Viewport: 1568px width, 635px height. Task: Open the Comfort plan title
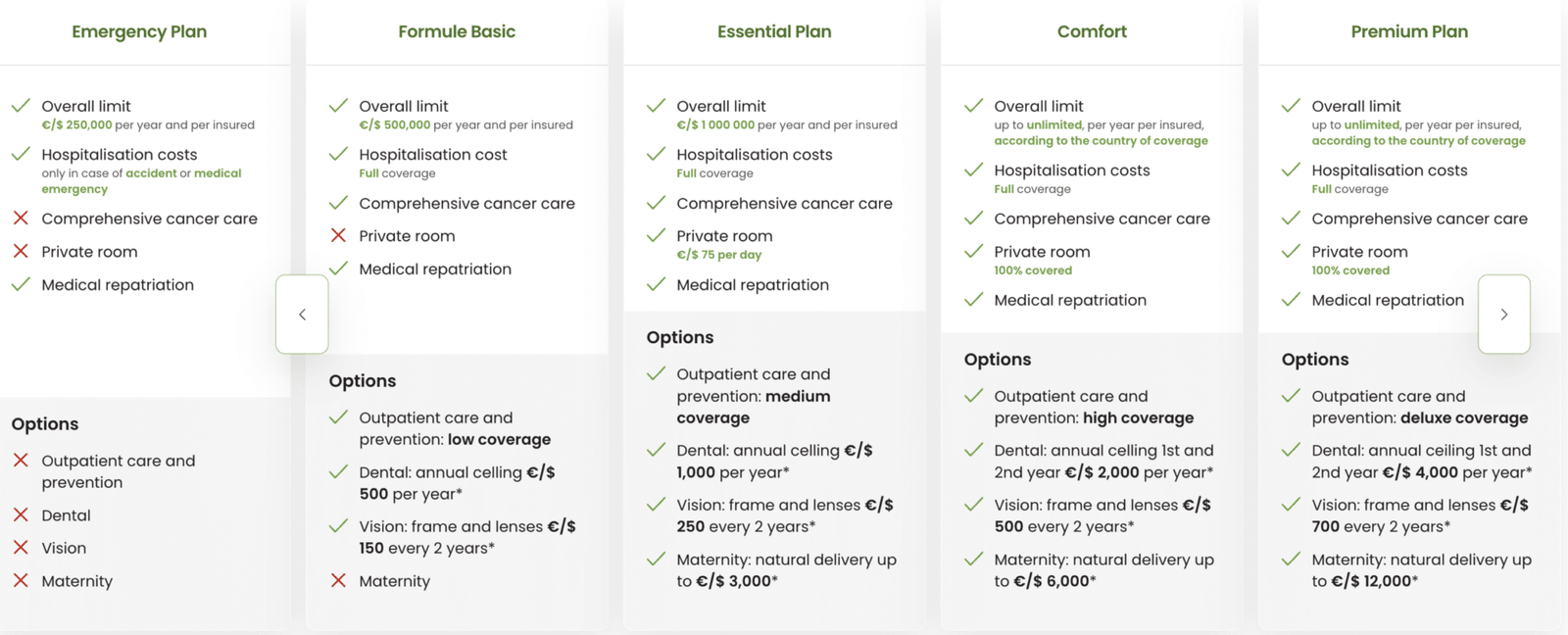1092,31
